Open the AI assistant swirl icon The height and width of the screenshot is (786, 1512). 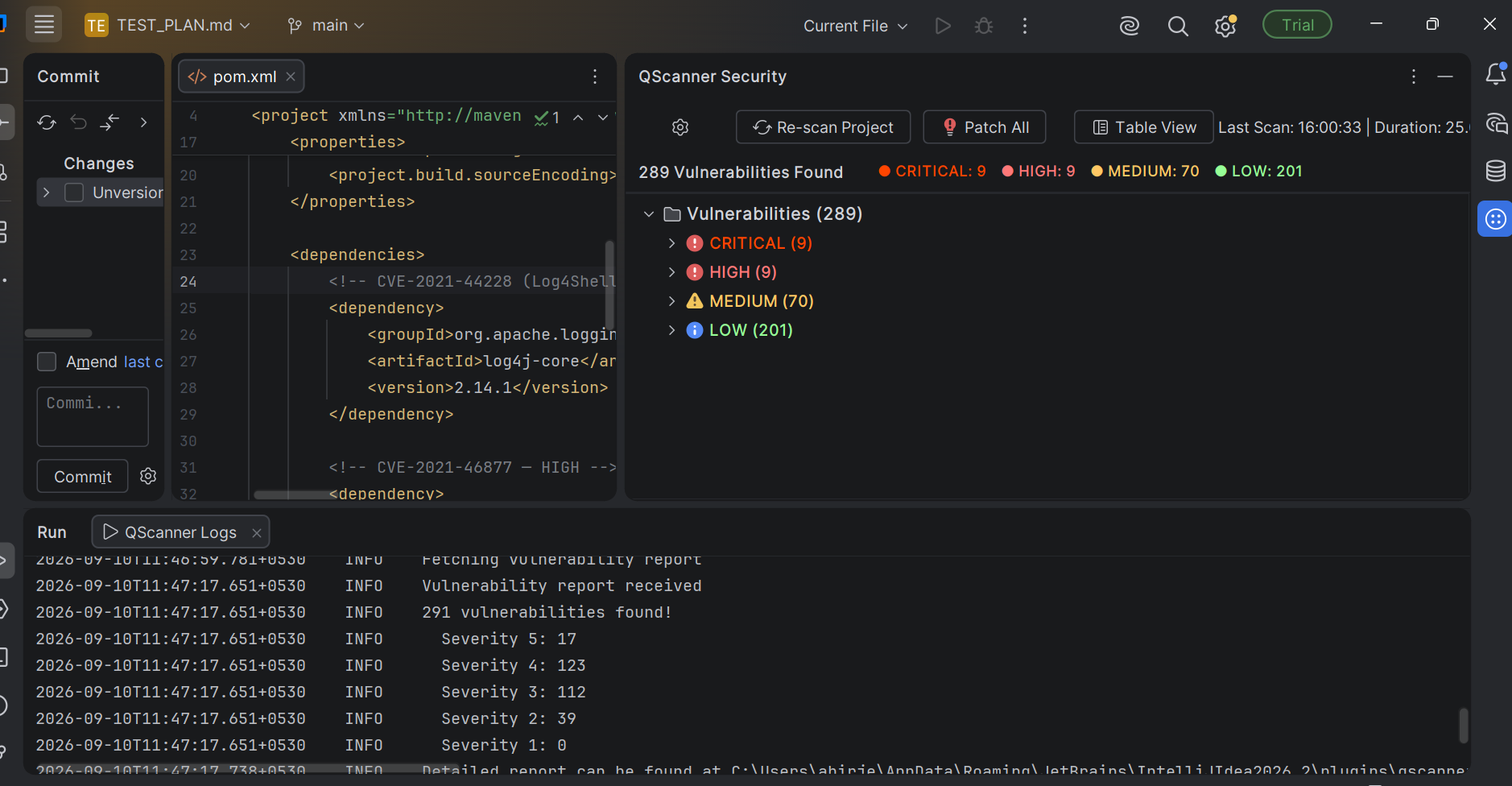click(x=1130, y=26)
